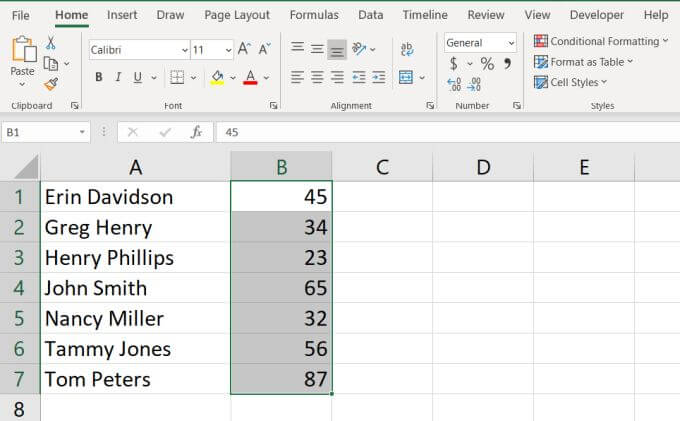Increase decimal places

454,84
